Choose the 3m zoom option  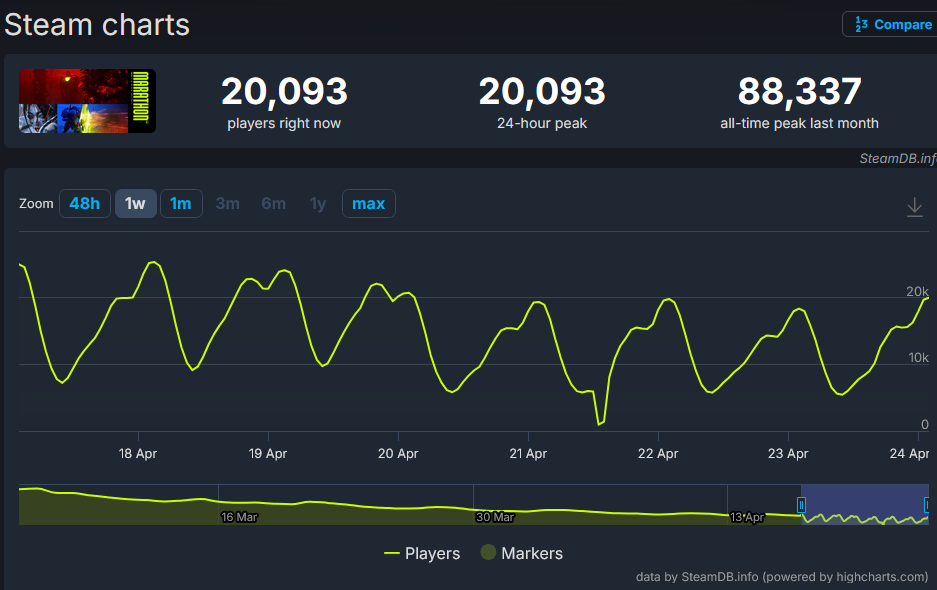(x=227, y=204)
